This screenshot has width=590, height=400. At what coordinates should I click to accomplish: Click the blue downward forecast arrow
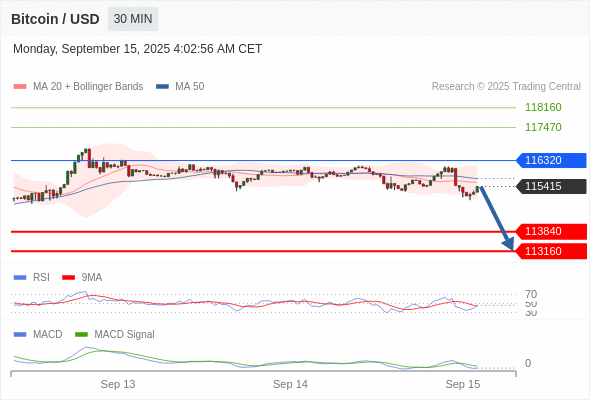(497, 218)
